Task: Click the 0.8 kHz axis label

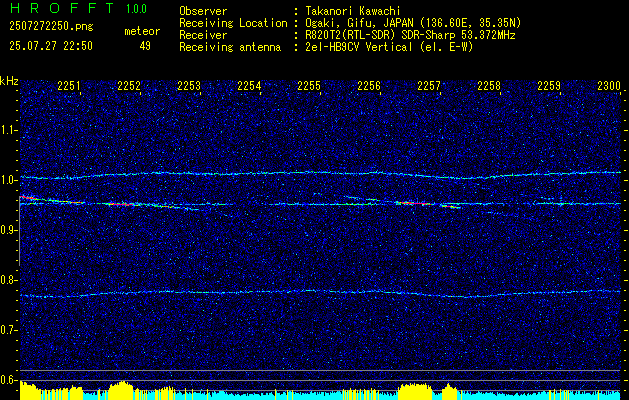Action: pos(9,280)
